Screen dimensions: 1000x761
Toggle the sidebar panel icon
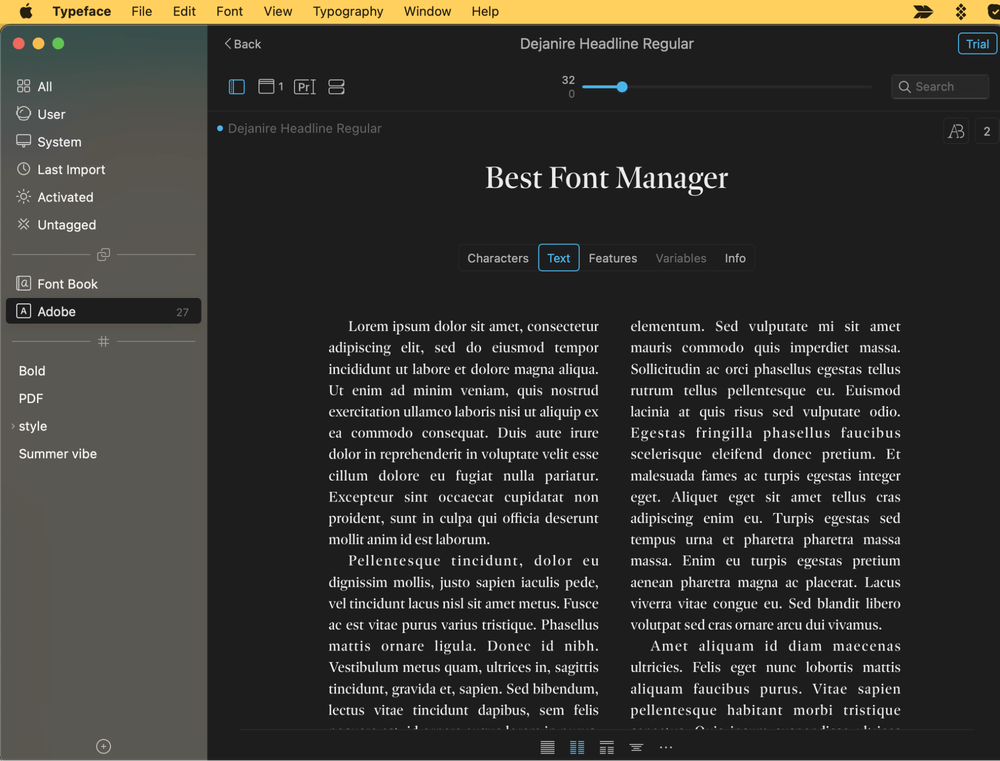[237, 87]
